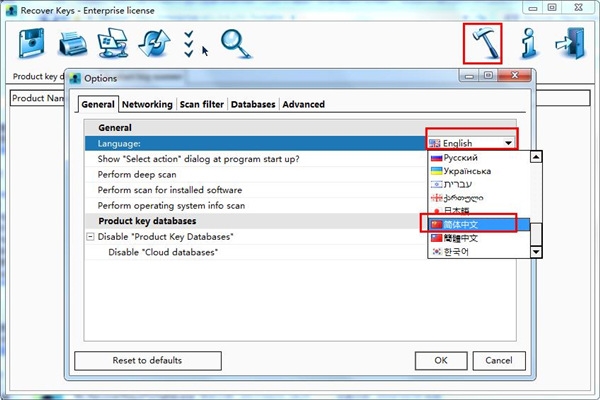Select Perform operating system info scan row
Screen dimensions: 600x400
pyautogui.click(x=255, y=206)
